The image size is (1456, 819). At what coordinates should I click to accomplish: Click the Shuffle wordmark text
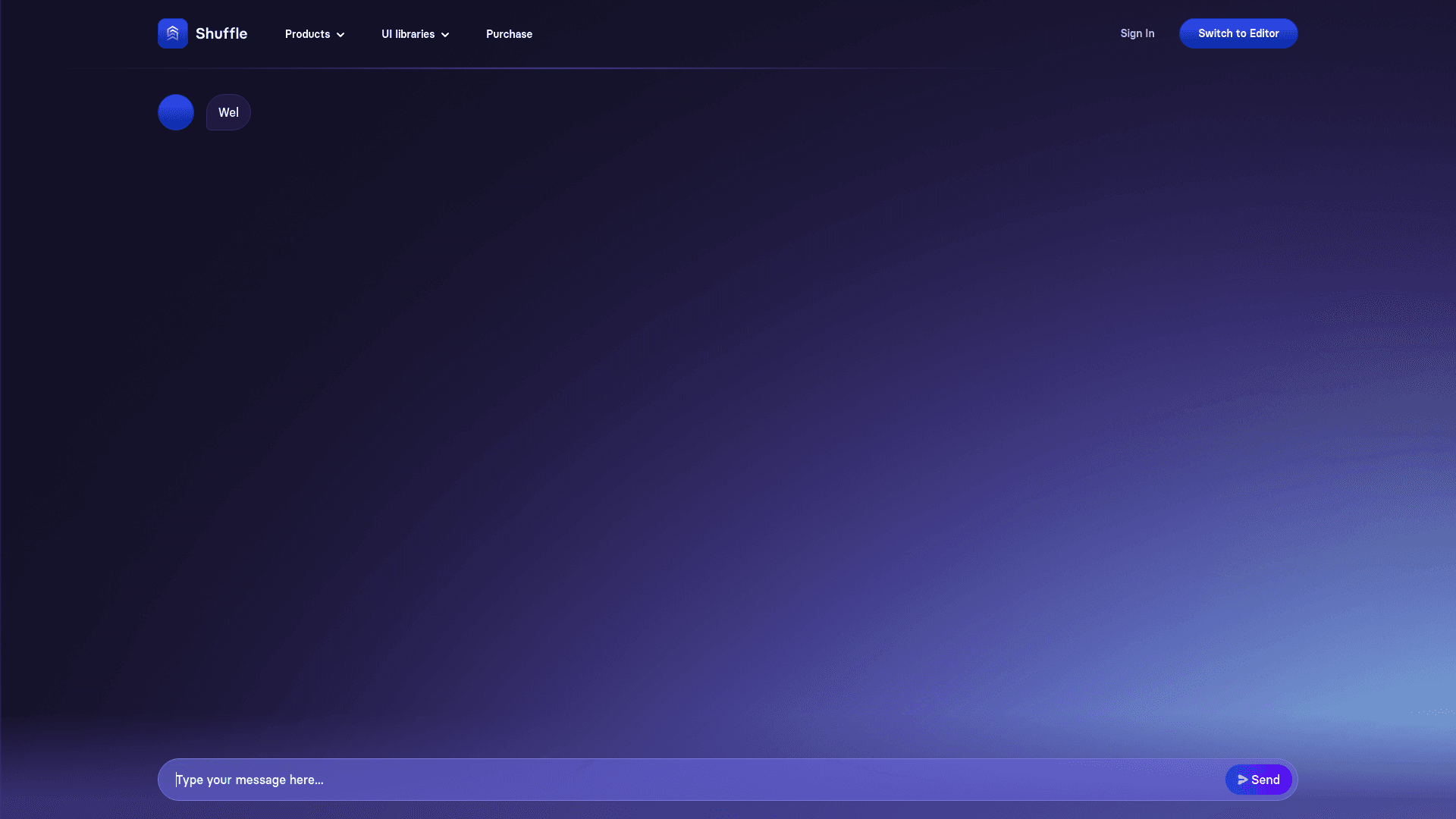coord(221,33)
